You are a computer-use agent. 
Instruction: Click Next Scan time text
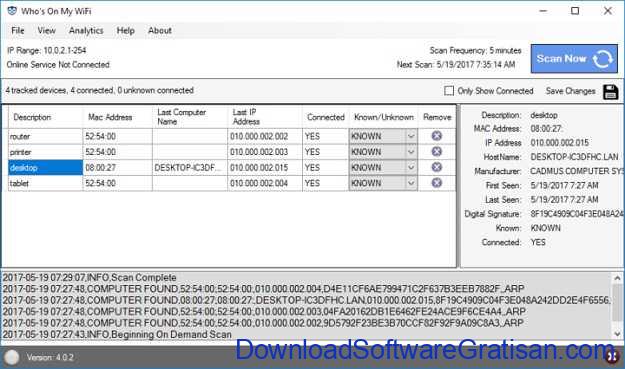click(456, 64)
